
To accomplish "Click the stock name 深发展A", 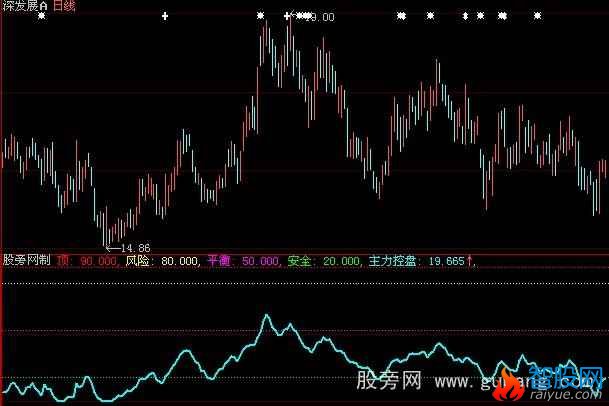I will coord(25,5).
